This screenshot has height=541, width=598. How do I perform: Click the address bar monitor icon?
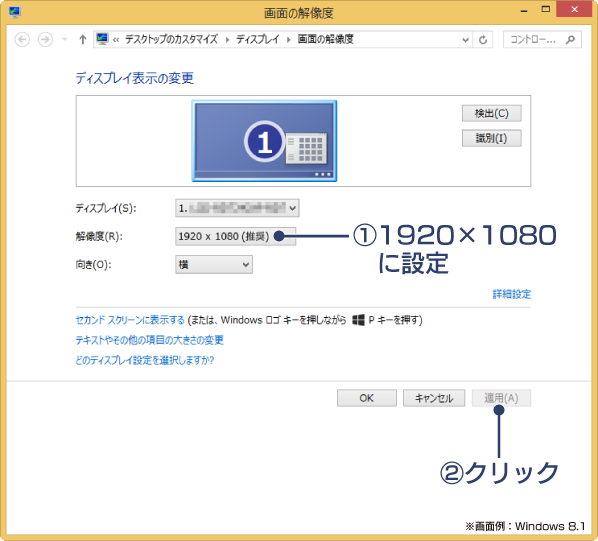(x=102, y=39)
